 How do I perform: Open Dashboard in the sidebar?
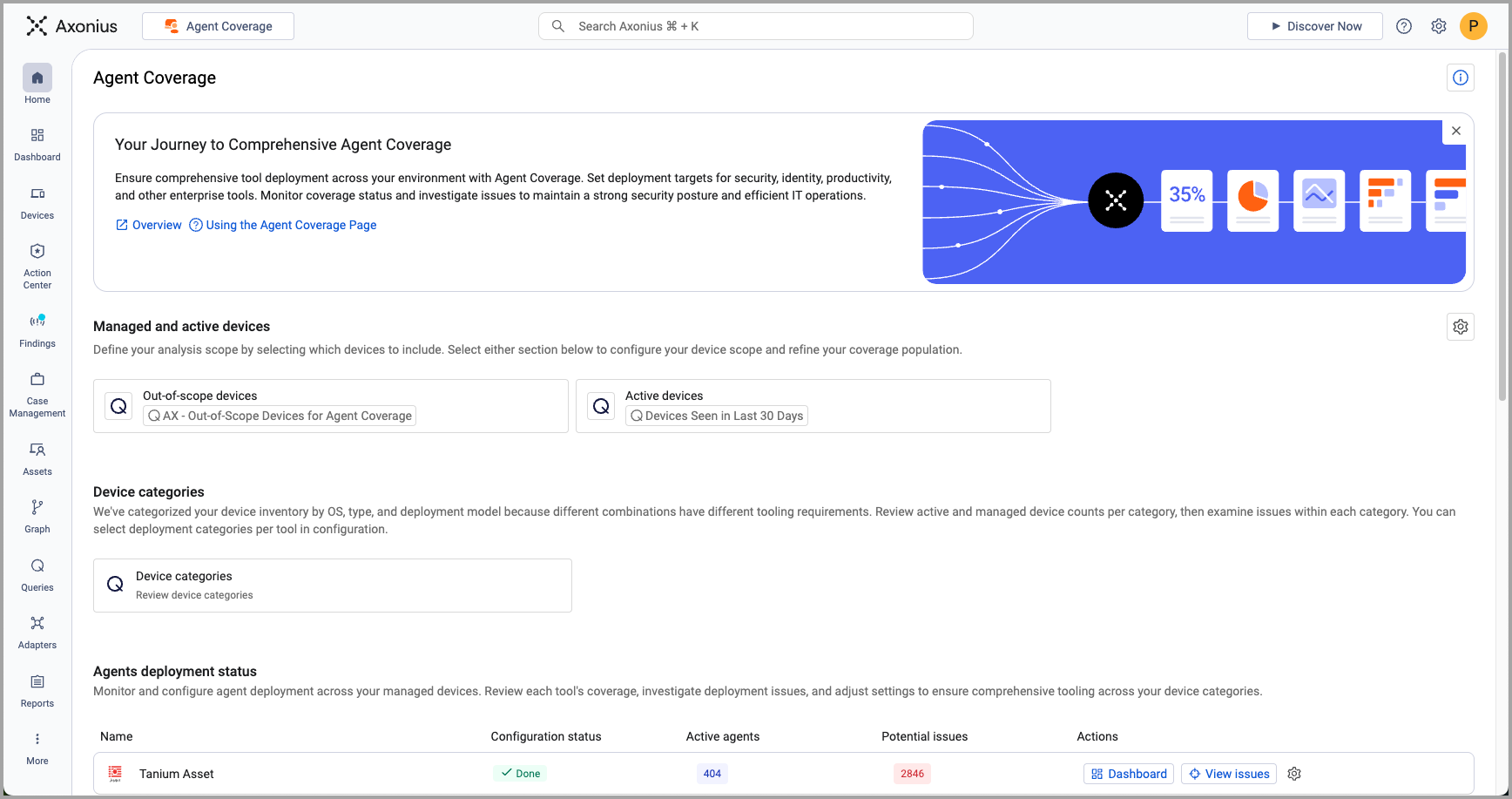pyautogui.click(x=37, y=145)
